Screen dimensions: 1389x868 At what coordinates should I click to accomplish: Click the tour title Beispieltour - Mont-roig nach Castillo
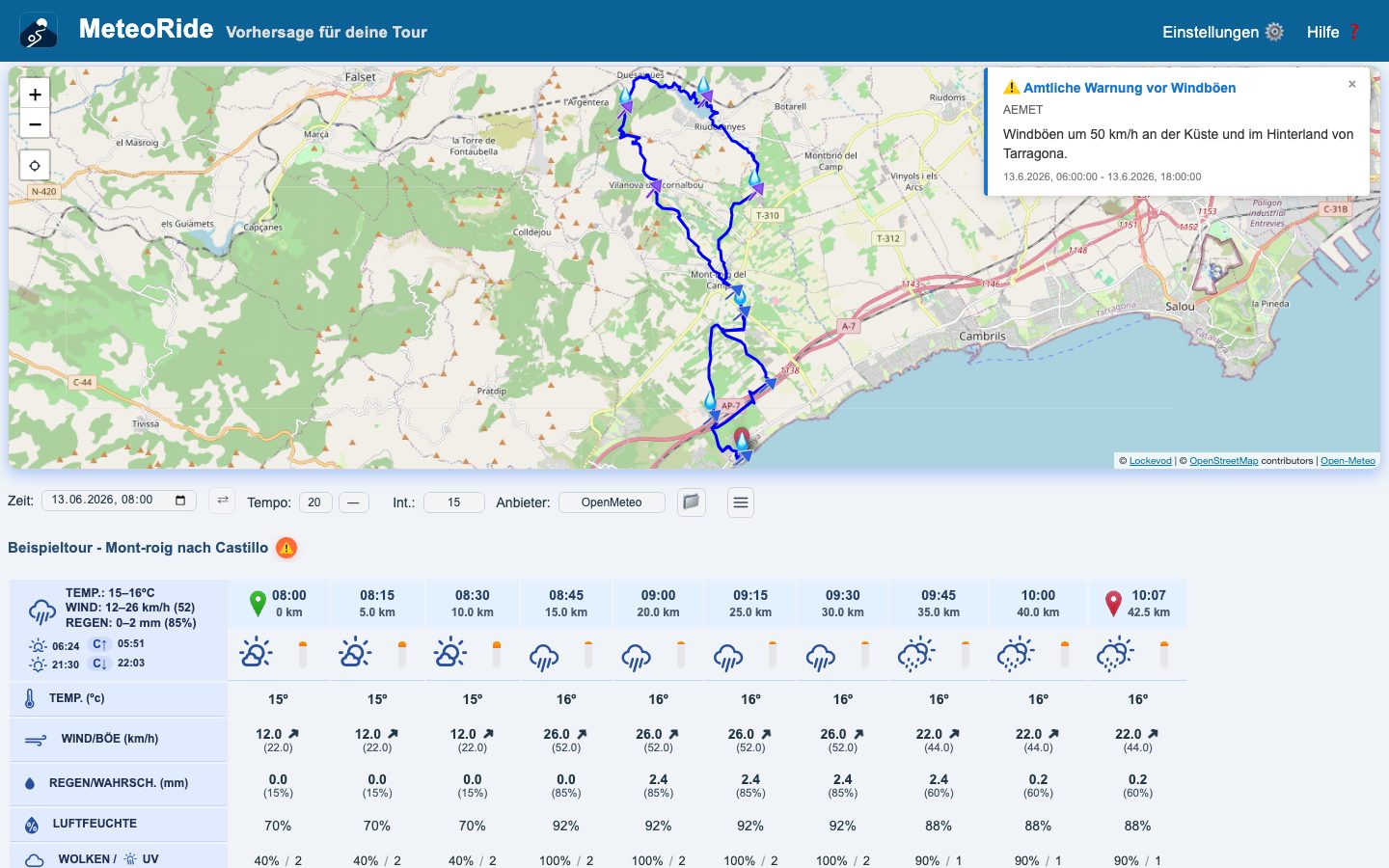(x=138, y=548)
